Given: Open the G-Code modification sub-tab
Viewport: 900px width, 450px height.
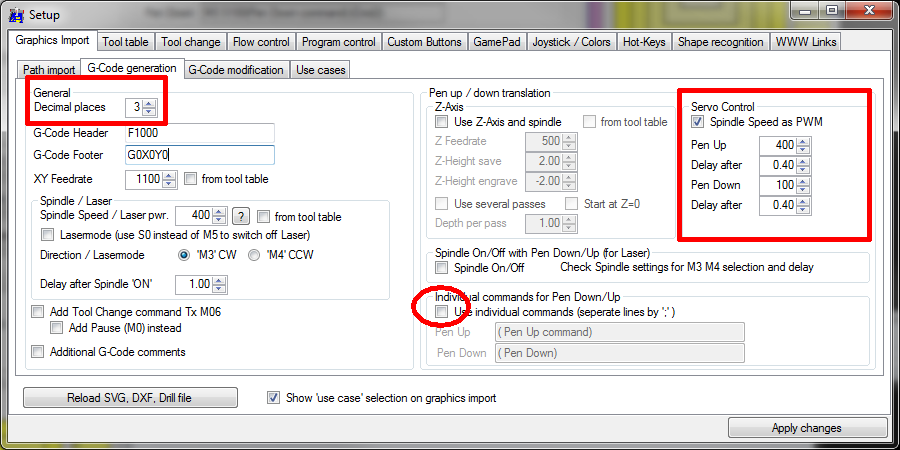Looking at the screenshot, I should coord(236,70).
